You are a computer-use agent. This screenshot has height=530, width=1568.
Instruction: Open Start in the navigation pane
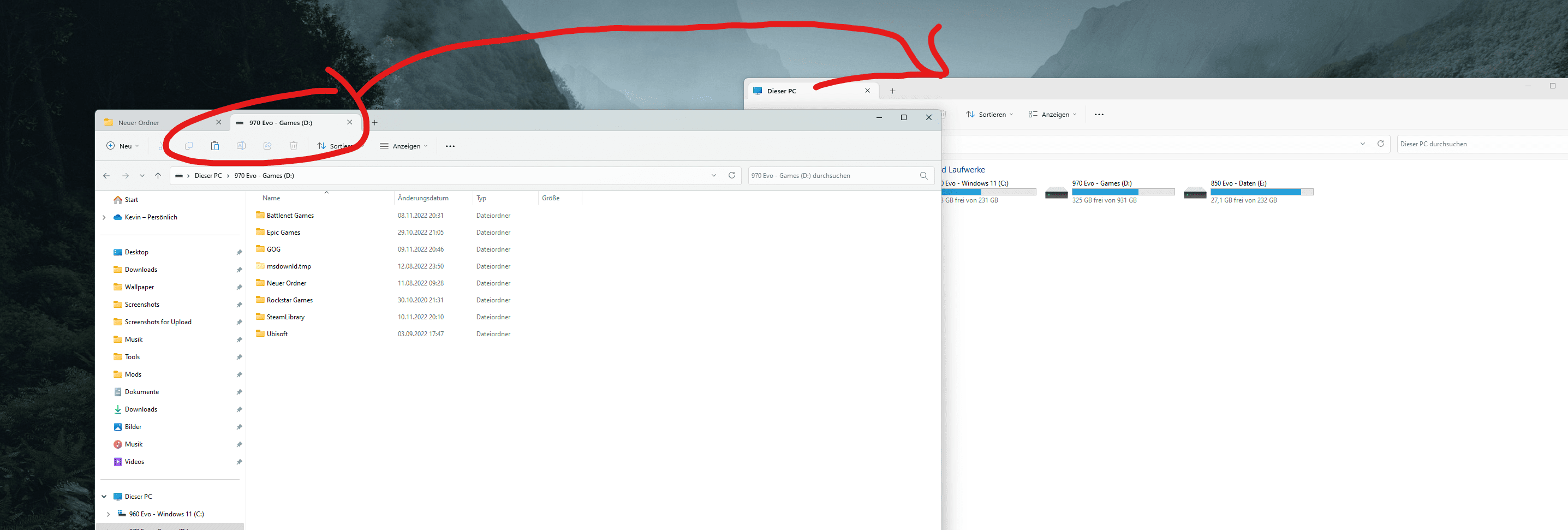click(x=132, y=200)
